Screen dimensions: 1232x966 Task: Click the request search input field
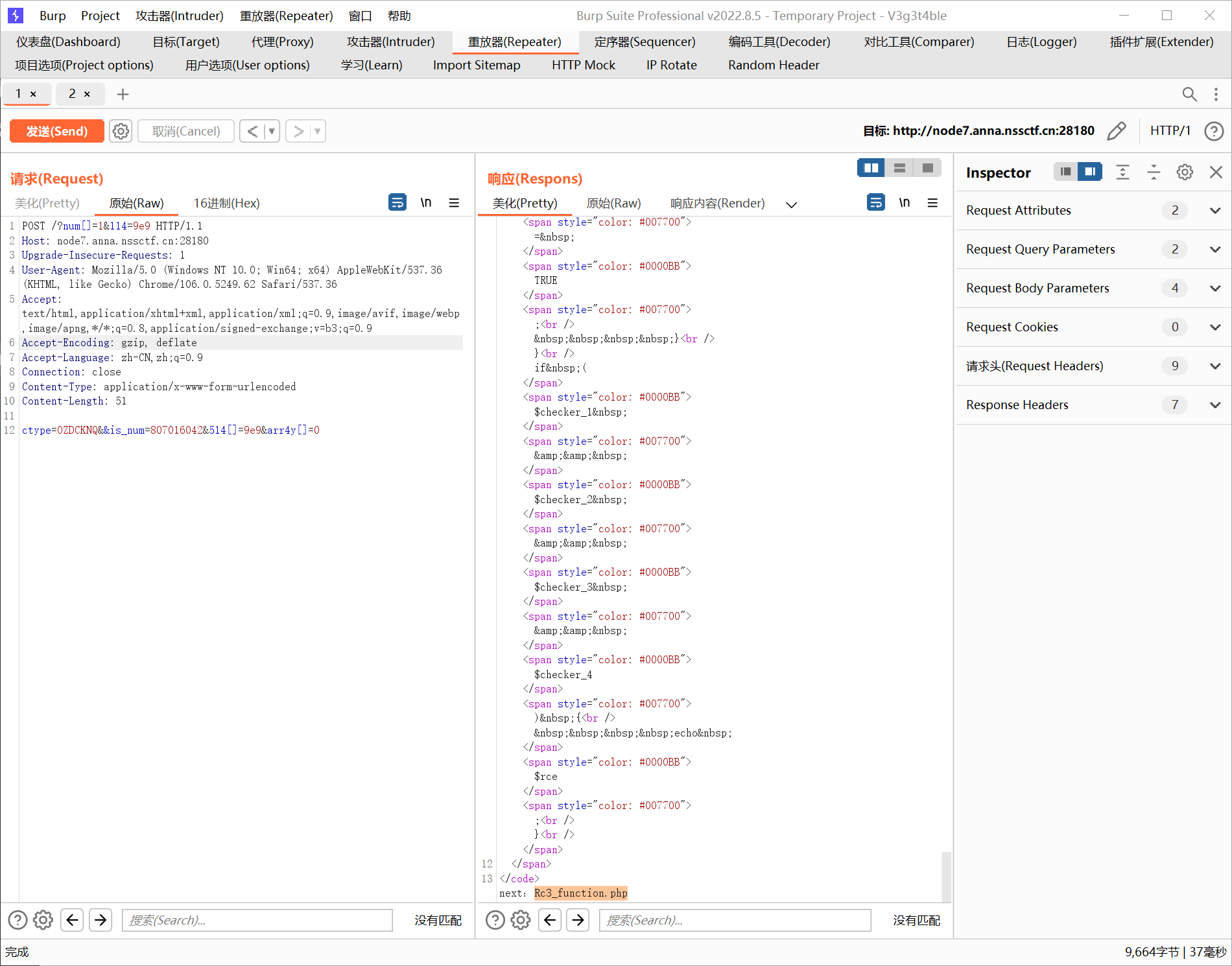point(257,920)
